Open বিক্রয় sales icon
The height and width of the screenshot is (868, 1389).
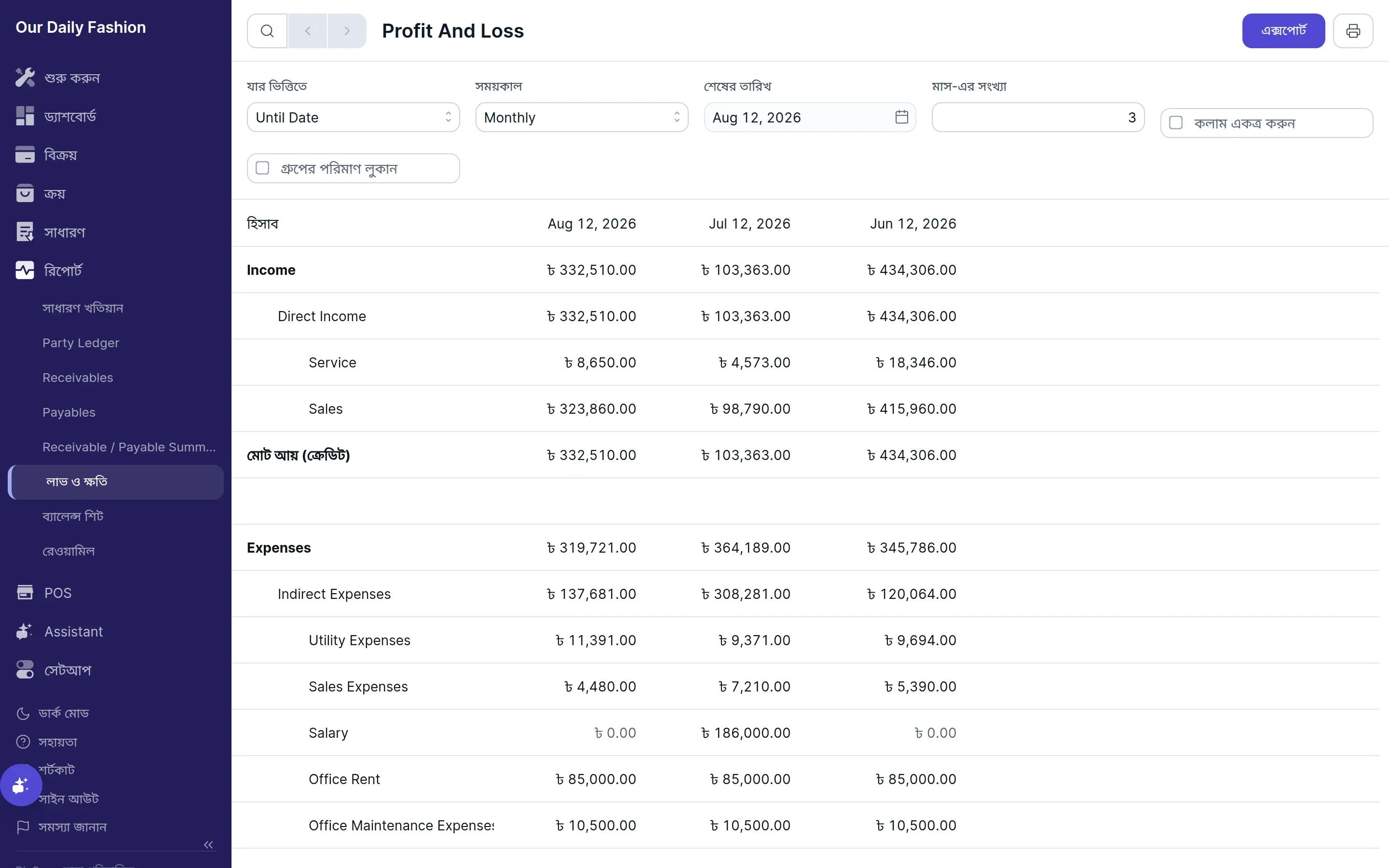coord(25,154)
